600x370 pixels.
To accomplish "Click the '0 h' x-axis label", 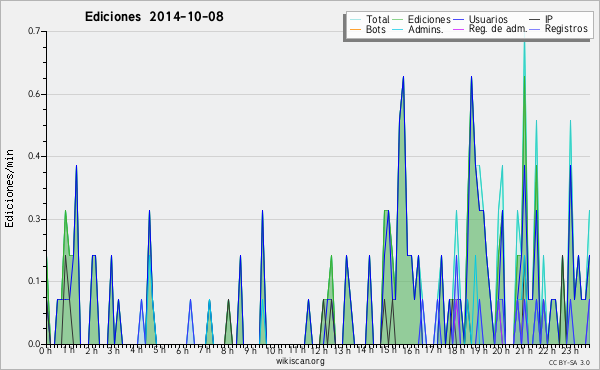I will click(x=46, y=350).
